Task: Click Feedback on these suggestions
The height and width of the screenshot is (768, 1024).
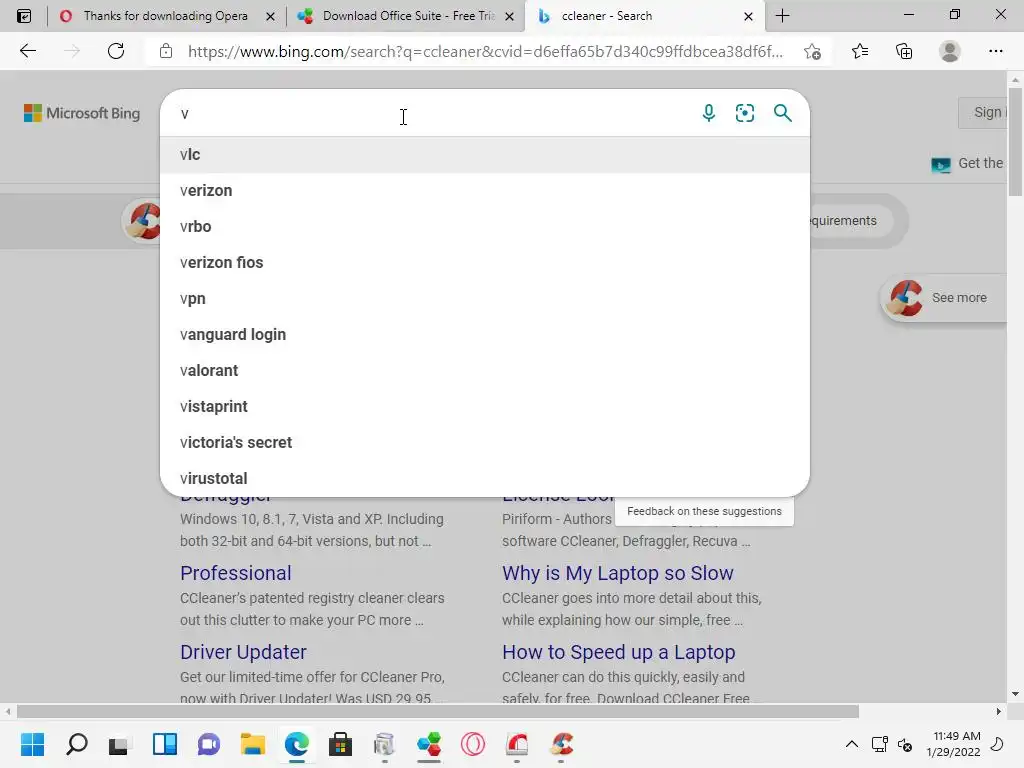Action: 704,511
